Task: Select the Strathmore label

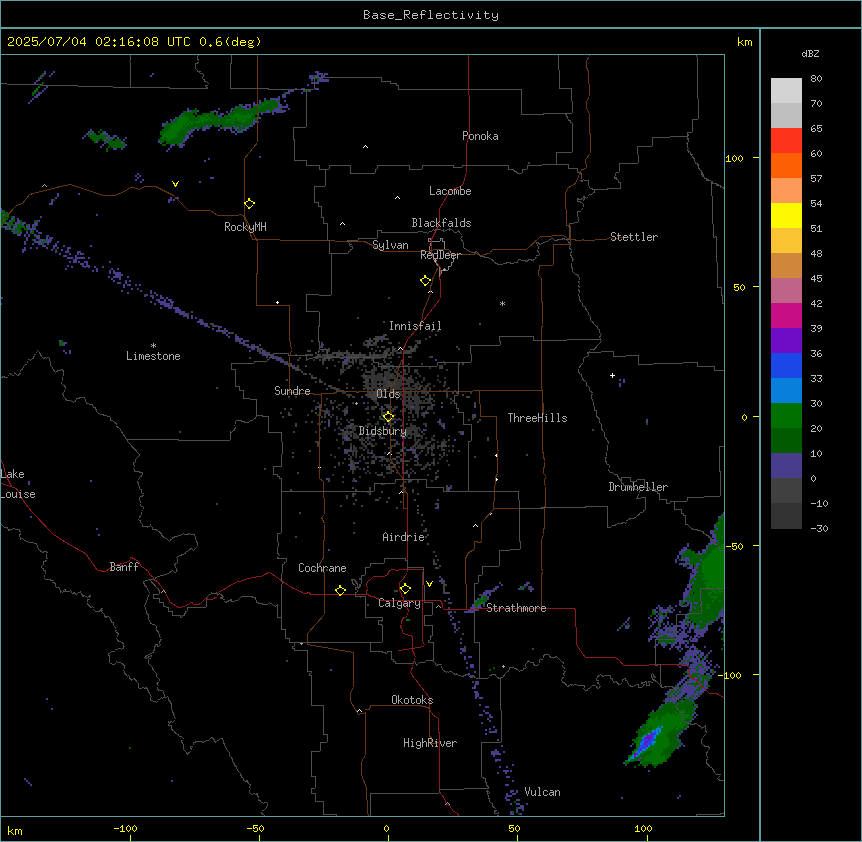Action: (516, 608)
